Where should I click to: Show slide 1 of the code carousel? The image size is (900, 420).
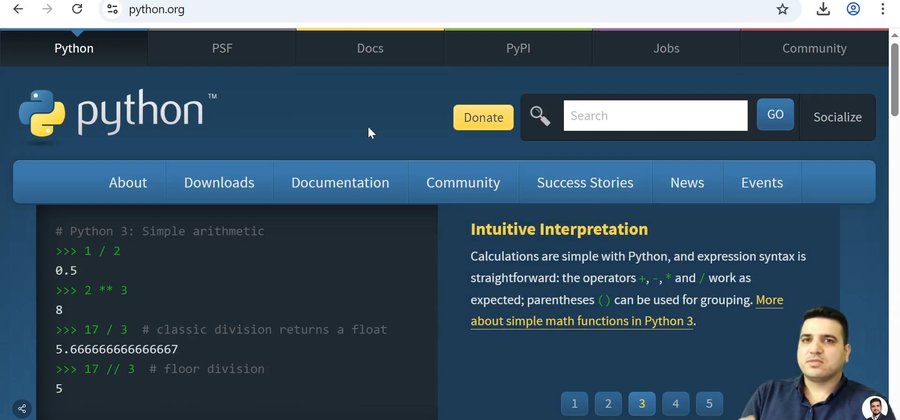pos(574,404)
